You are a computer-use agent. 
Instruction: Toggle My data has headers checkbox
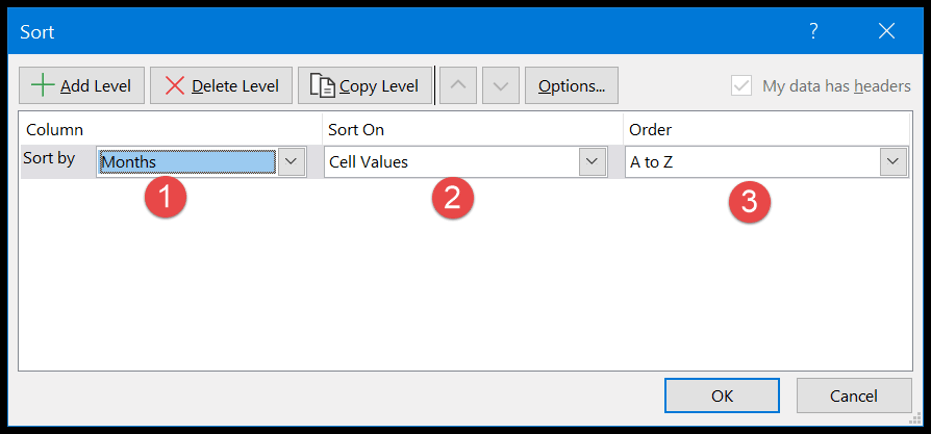[x=742, y=86]
